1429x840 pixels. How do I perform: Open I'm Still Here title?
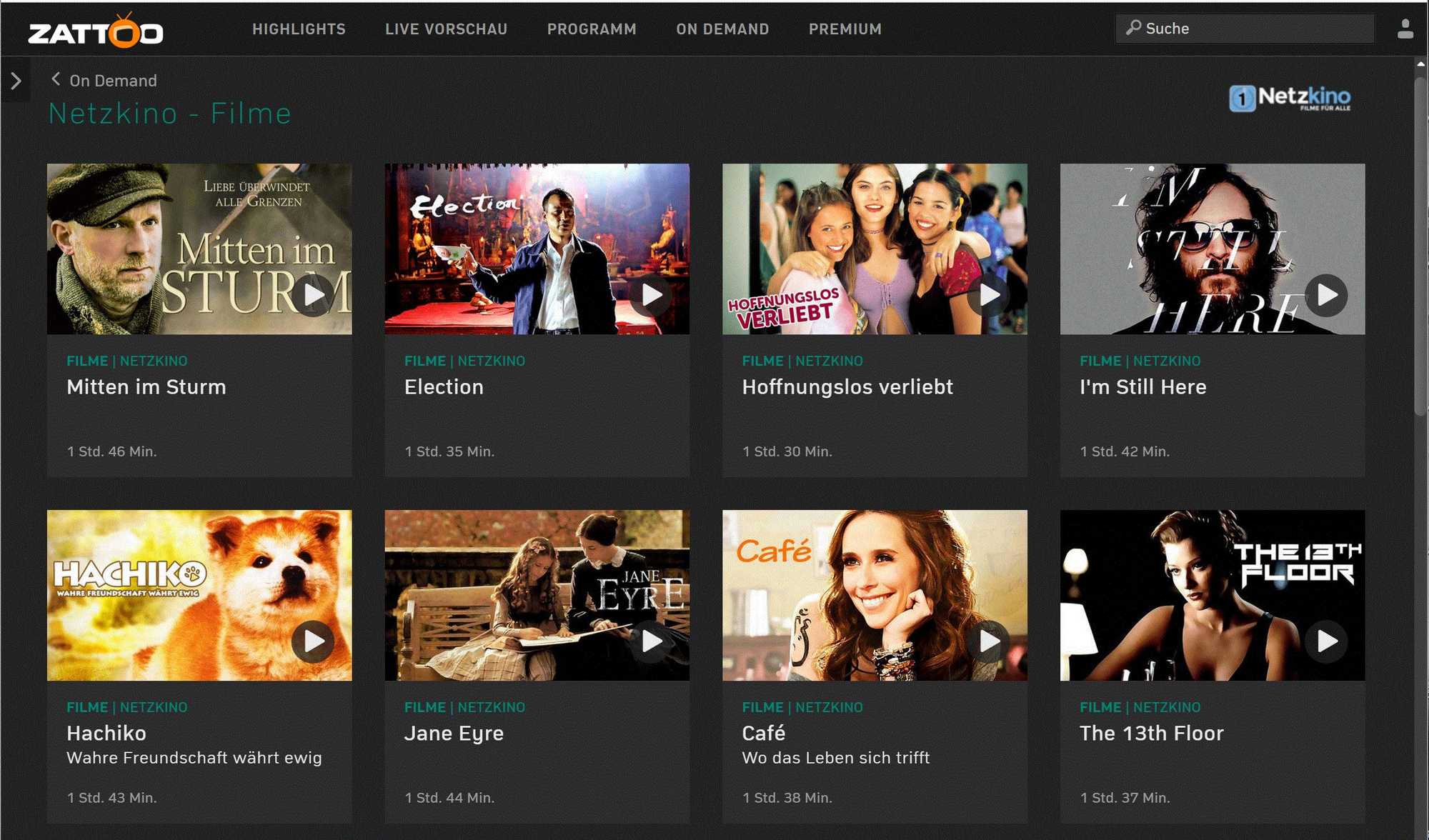click(x=1143, y=387)
